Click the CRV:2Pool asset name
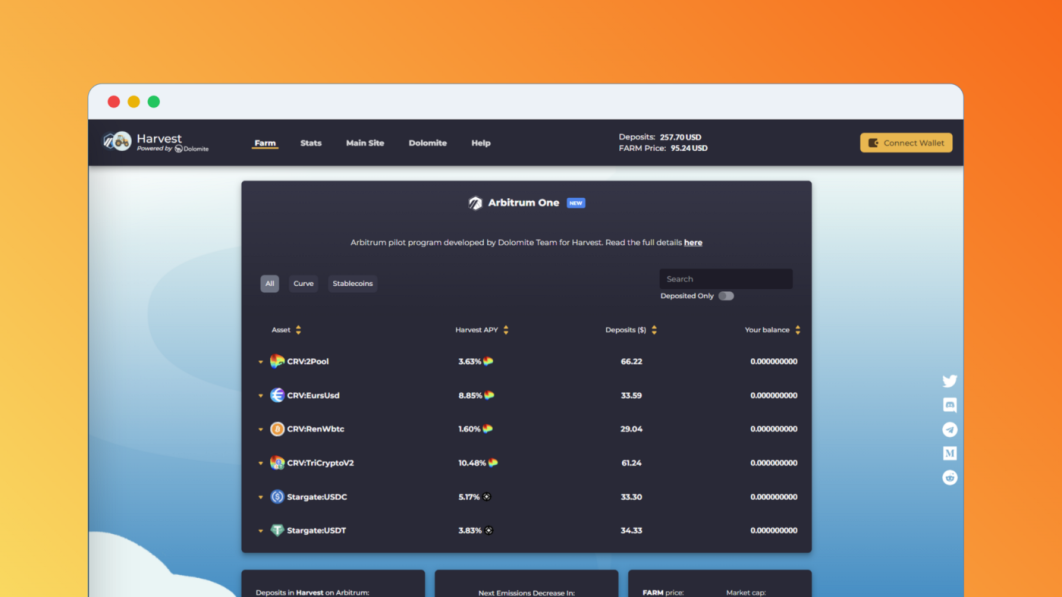The width and height of the screenshot is (1062, 597). coord(307,361)
